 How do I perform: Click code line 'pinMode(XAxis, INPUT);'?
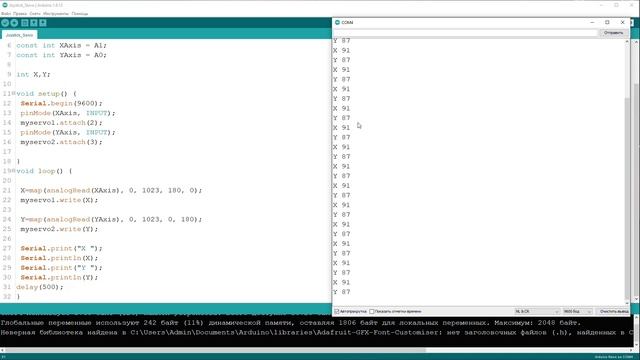coord(68,113)
